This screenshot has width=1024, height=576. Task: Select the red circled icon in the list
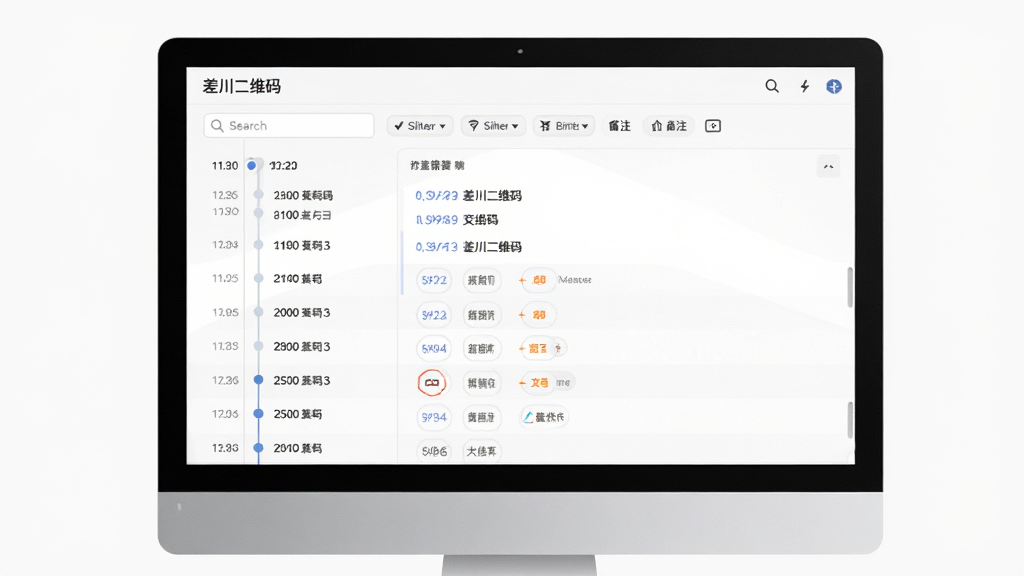click(x=432, y=383)
